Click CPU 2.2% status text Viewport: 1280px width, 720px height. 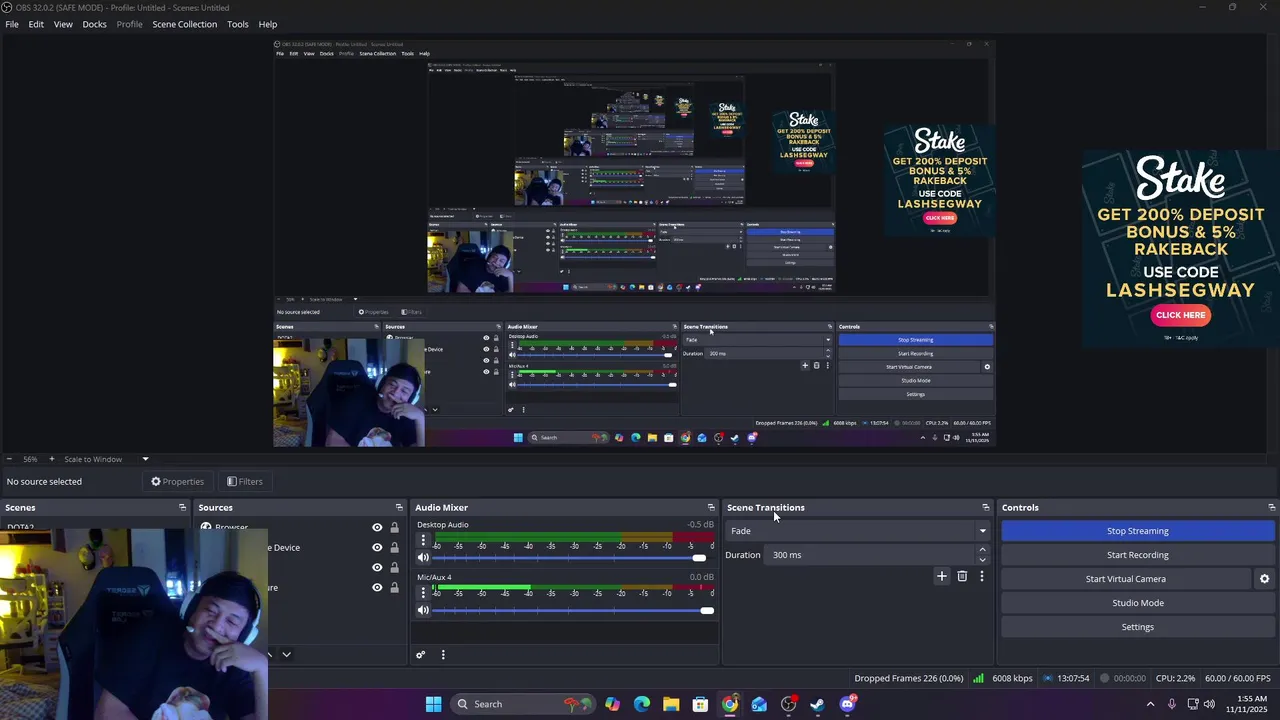coord(1176,678)
